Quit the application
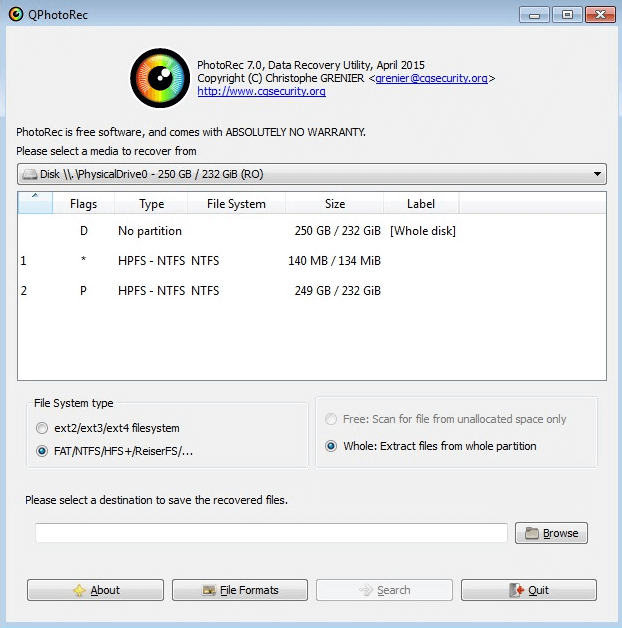 (x=529, y=590)
